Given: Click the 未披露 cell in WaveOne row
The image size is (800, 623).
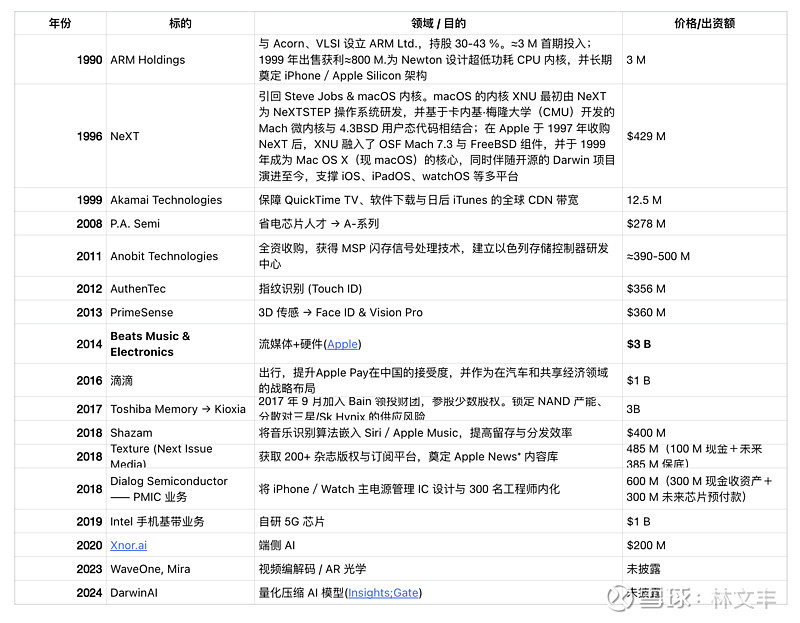Looking at the screenshot, I should tap(705, 569).
